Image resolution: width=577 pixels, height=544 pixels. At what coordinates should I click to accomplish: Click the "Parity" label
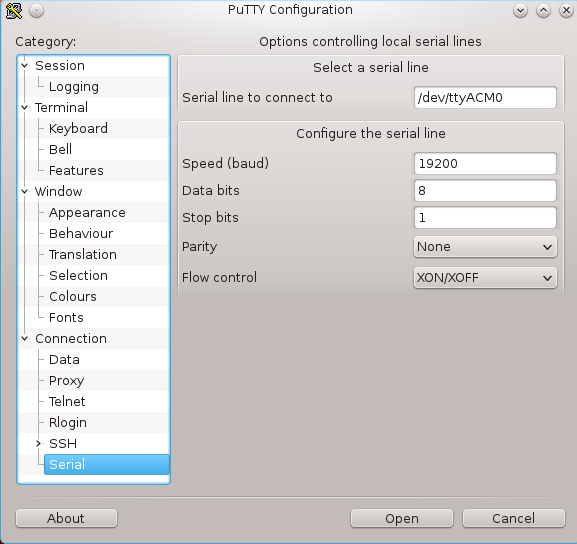tap(199, 247)
